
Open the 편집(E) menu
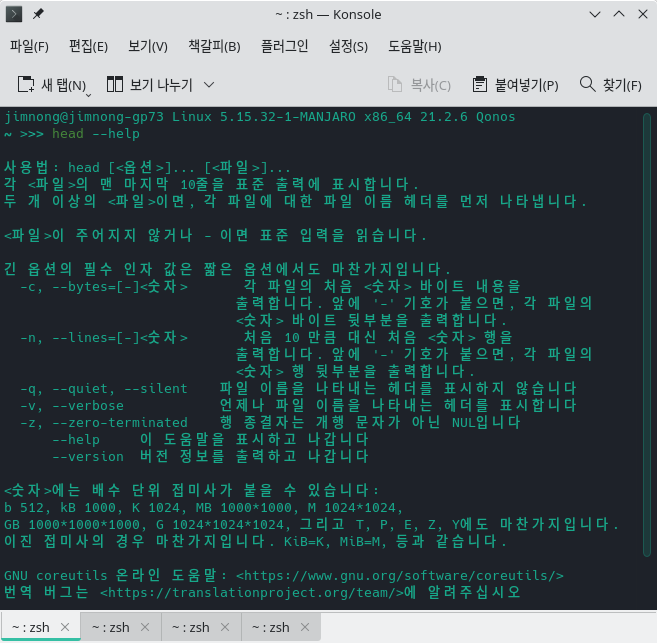pyautogui.click(x=88, y=46)
